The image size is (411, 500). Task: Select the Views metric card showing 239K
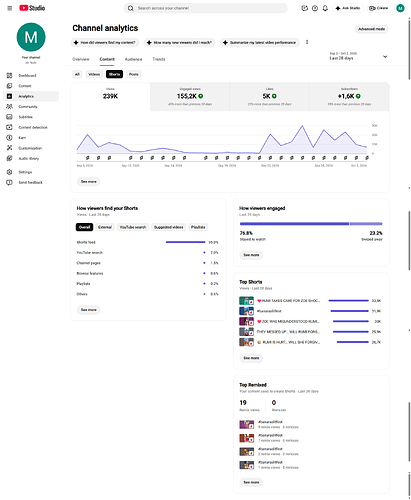click(x=110, y=97)
